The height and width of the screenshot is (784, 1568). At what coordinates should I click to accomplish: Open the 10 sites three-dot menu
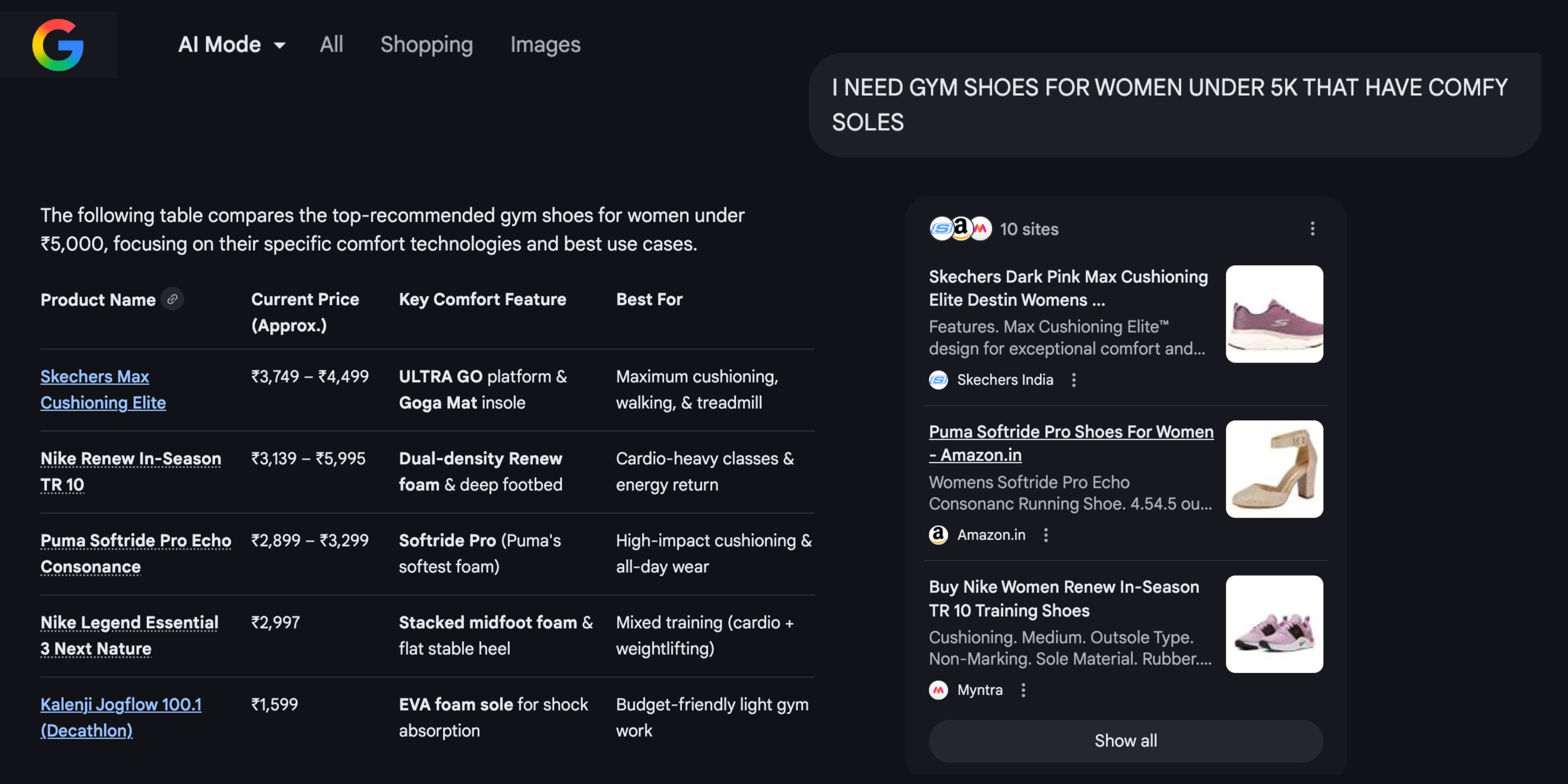1312,229
